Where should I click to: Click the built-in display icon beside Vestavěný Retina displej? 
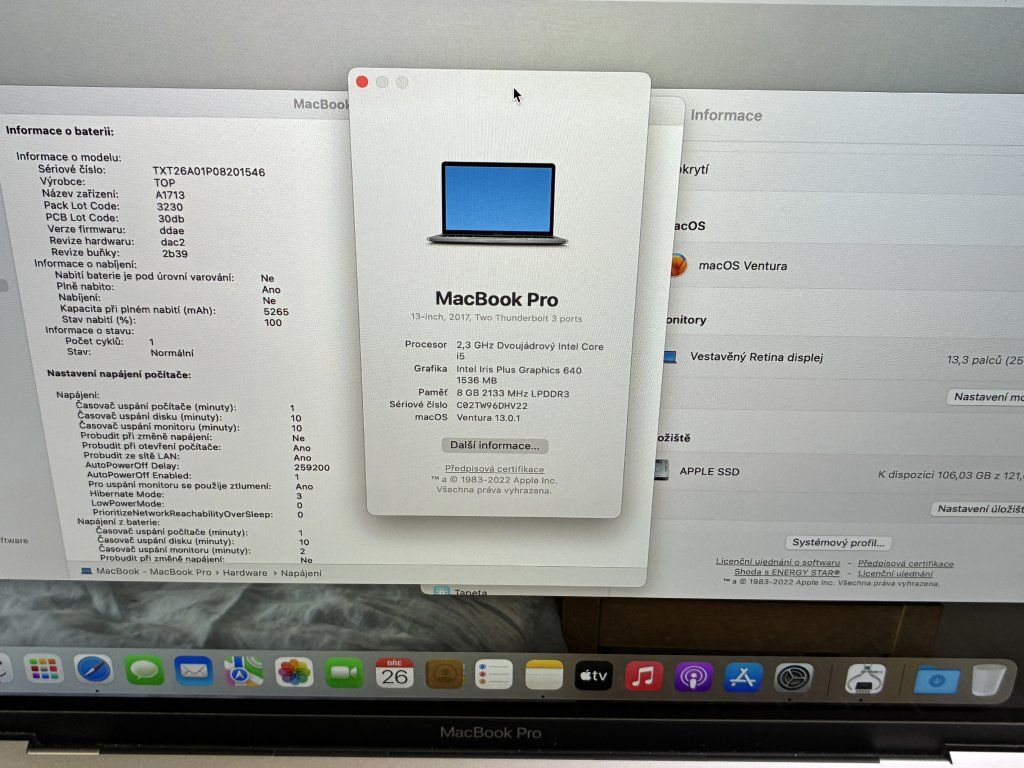point(669,357)
